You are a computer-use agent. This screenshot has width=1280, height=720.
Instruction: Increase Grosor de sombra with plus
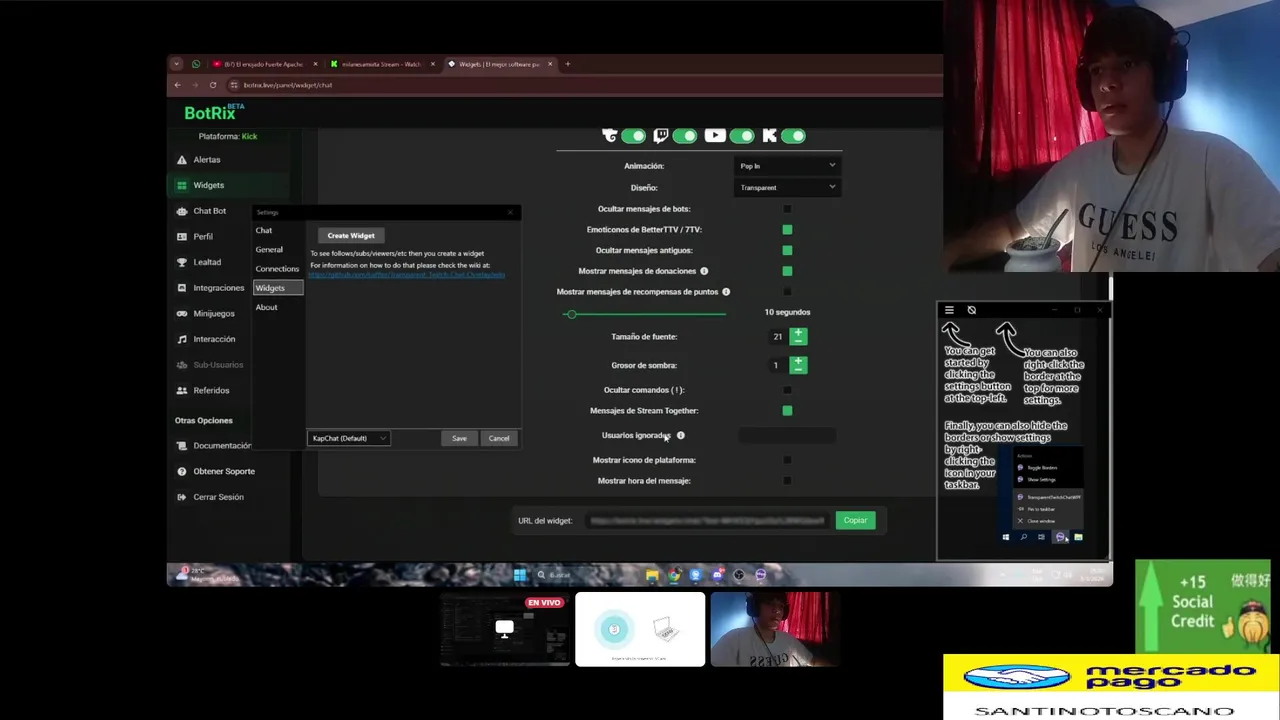(x=798, y=360)
